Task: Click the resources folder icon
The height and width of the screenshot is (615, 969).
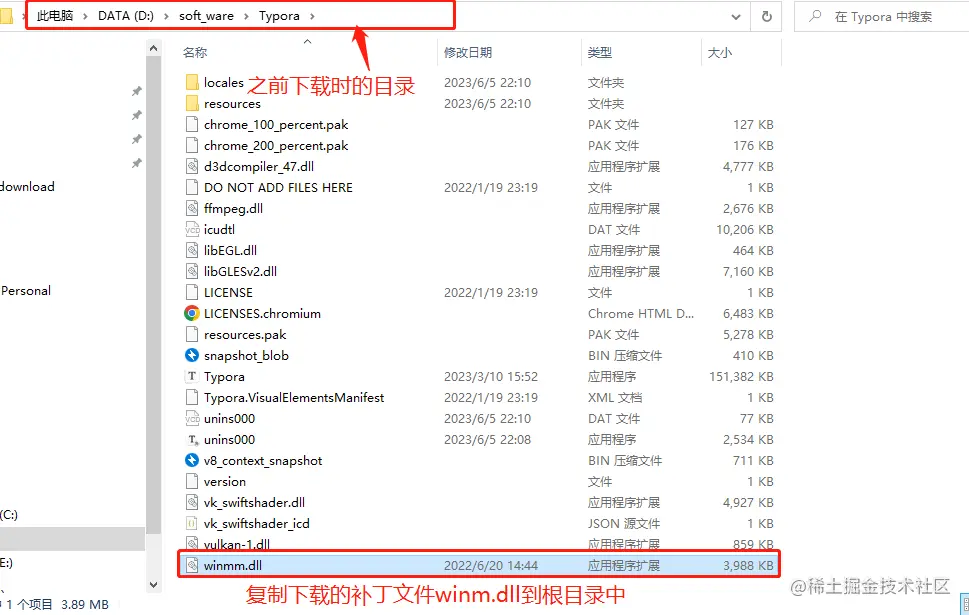Action: tap(192, 103)
